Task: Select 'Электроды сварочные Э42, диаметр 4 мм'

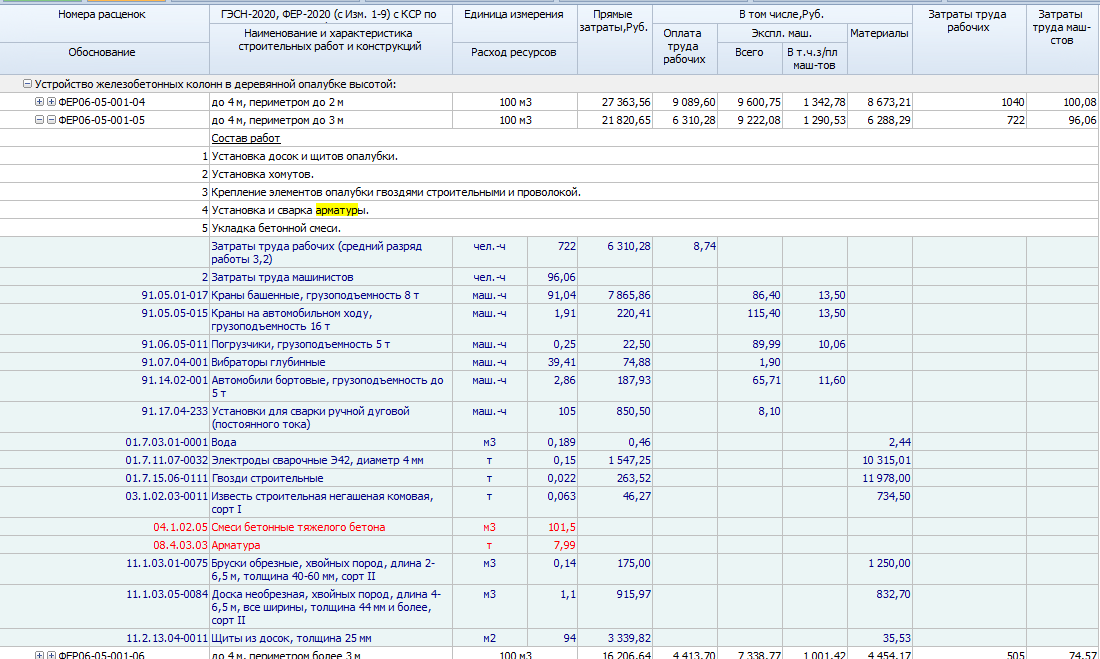Action: (x=317, y=460)
